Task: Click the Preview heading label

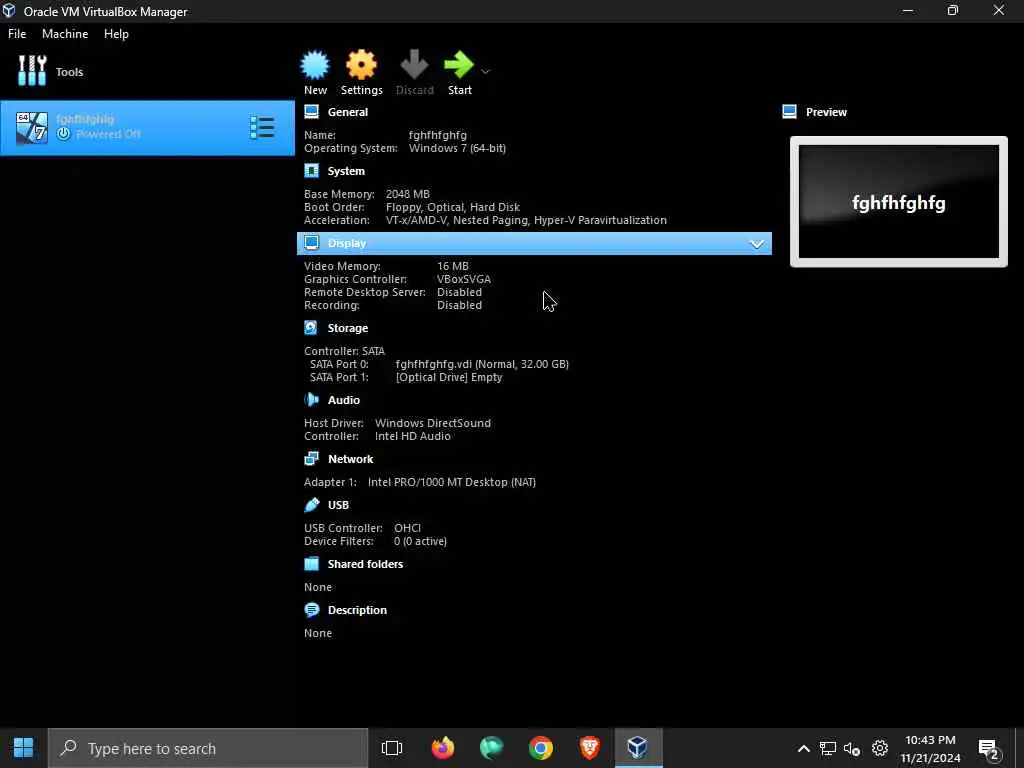Action: [826, 112]
